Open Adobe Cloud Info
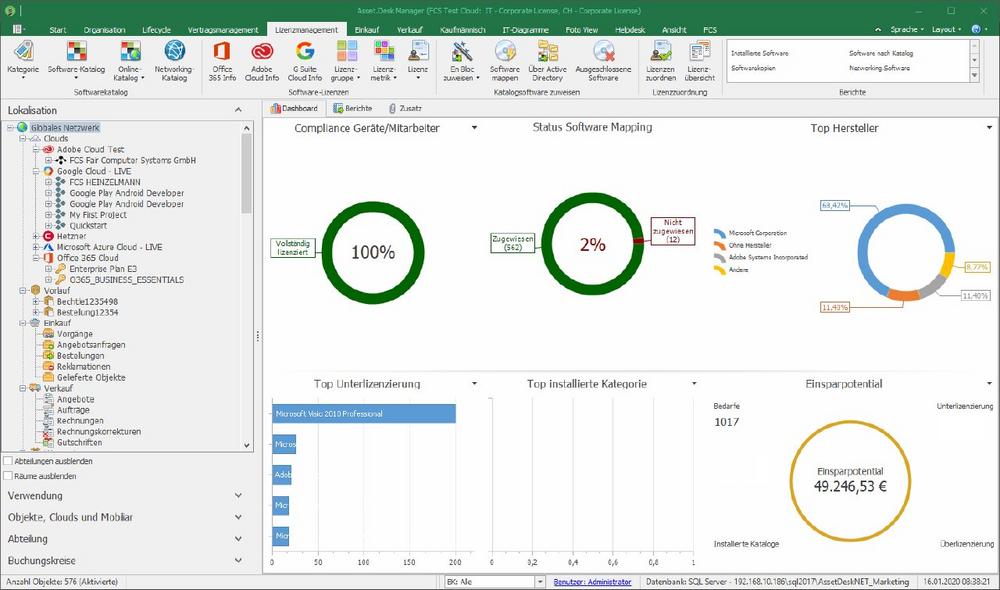This screenshot has width=1000, height=590. click(x=262, y=60)
